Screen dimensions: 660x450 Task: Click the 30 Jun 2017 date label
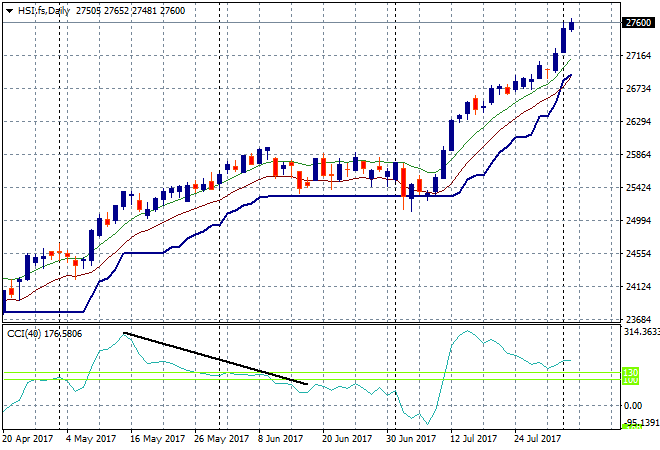(411, 438)
